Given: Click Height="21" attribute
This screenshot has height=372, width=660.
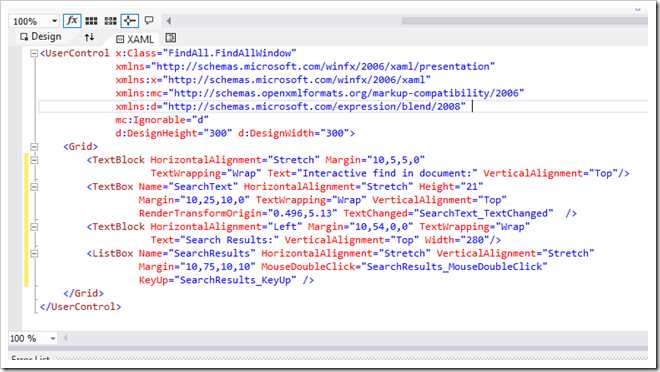Looking at the screenshot, I should pyautogui.click(x=451, y=187).
